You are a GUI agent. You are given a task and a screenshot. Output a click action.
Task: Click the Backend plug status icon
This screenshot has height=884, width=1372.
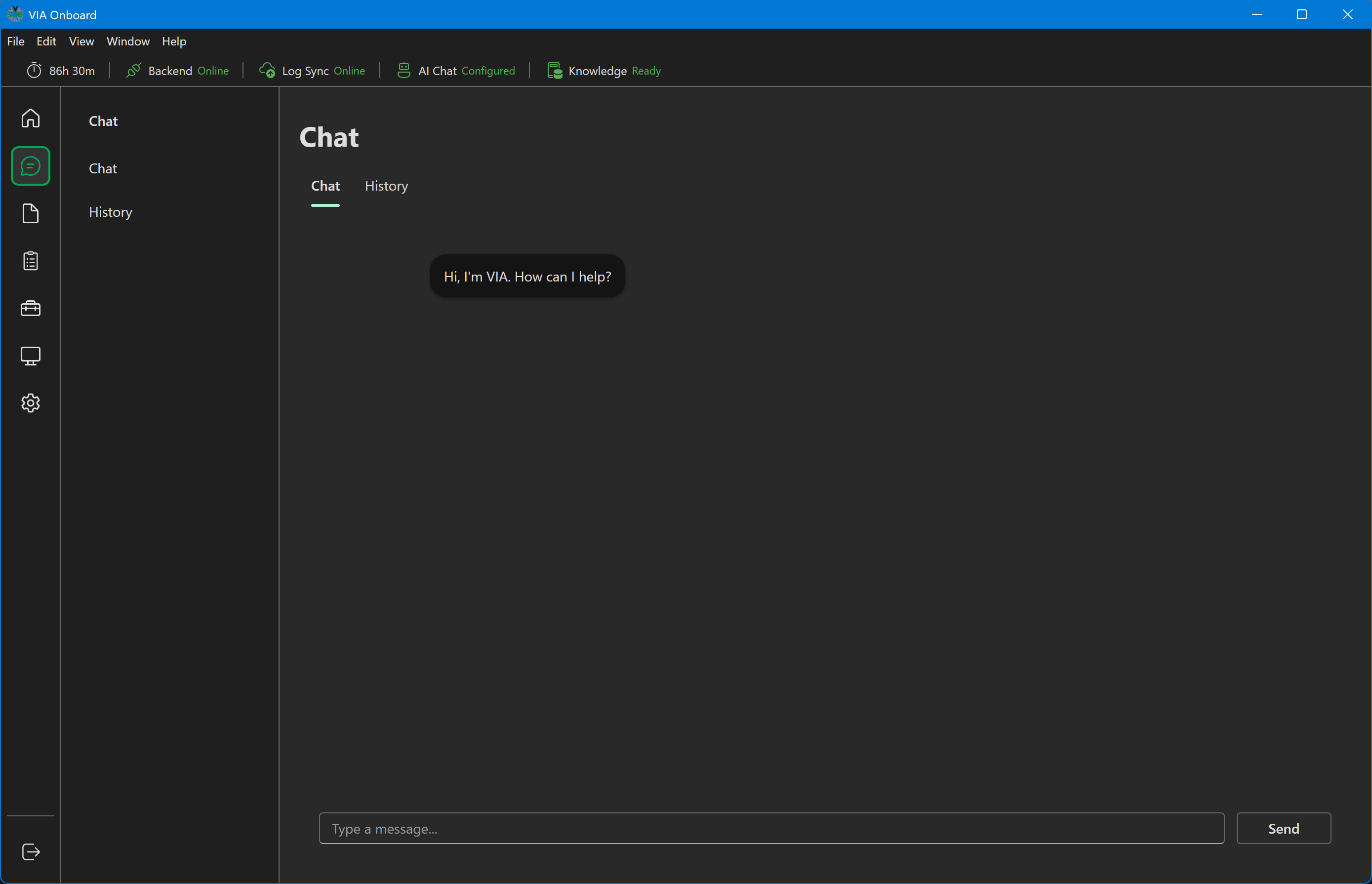(x=133, y=71)
